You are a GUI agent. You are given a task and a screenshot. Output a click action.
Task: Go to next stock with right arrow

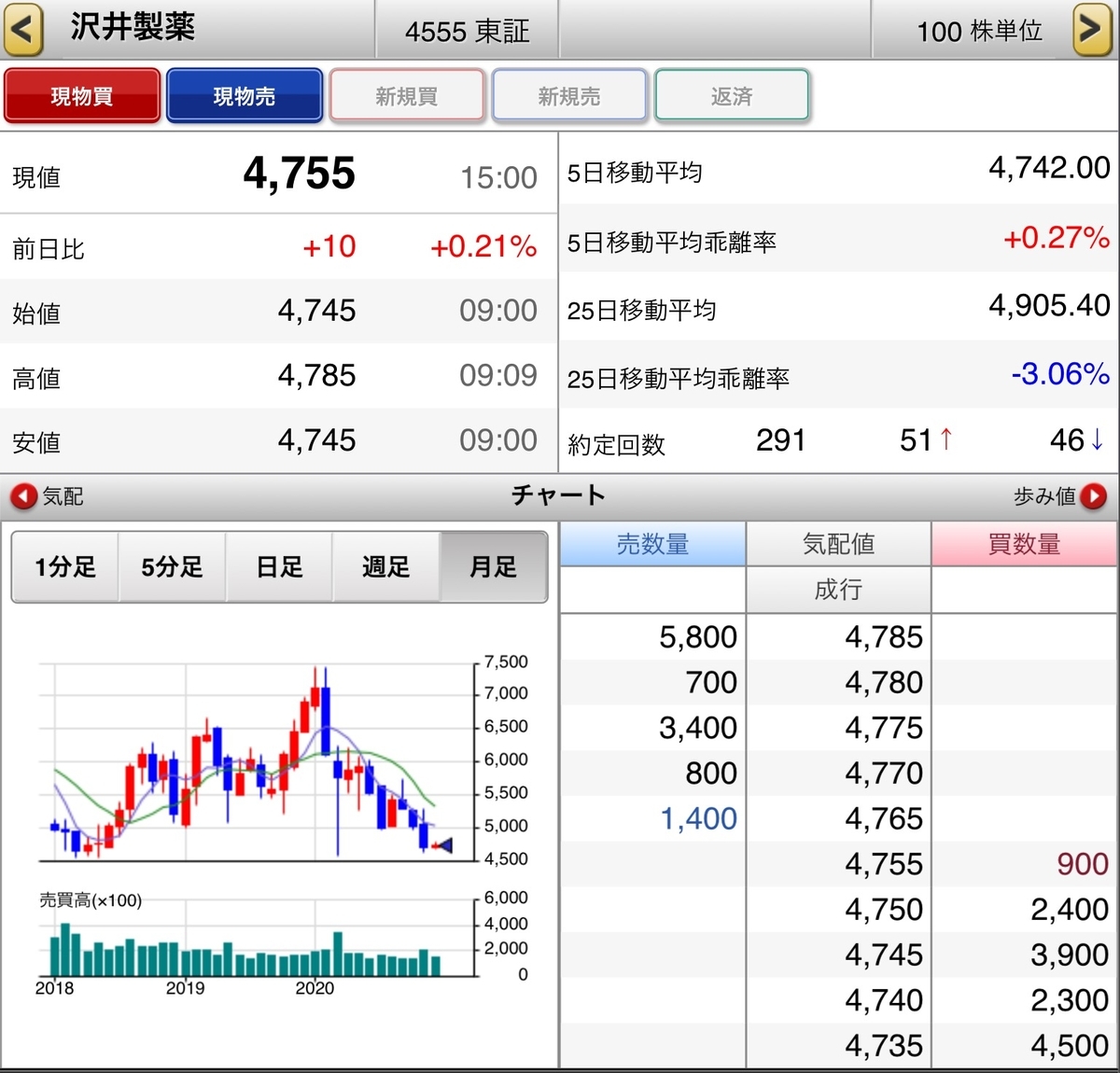coord(1092,29)
